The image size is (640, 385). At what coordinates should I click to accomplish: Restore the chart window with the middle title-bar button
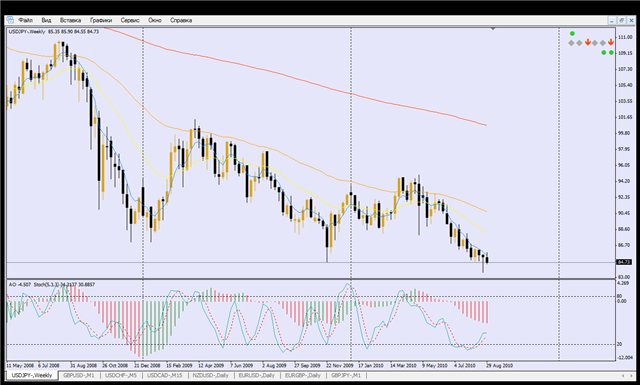coord(621,20)
